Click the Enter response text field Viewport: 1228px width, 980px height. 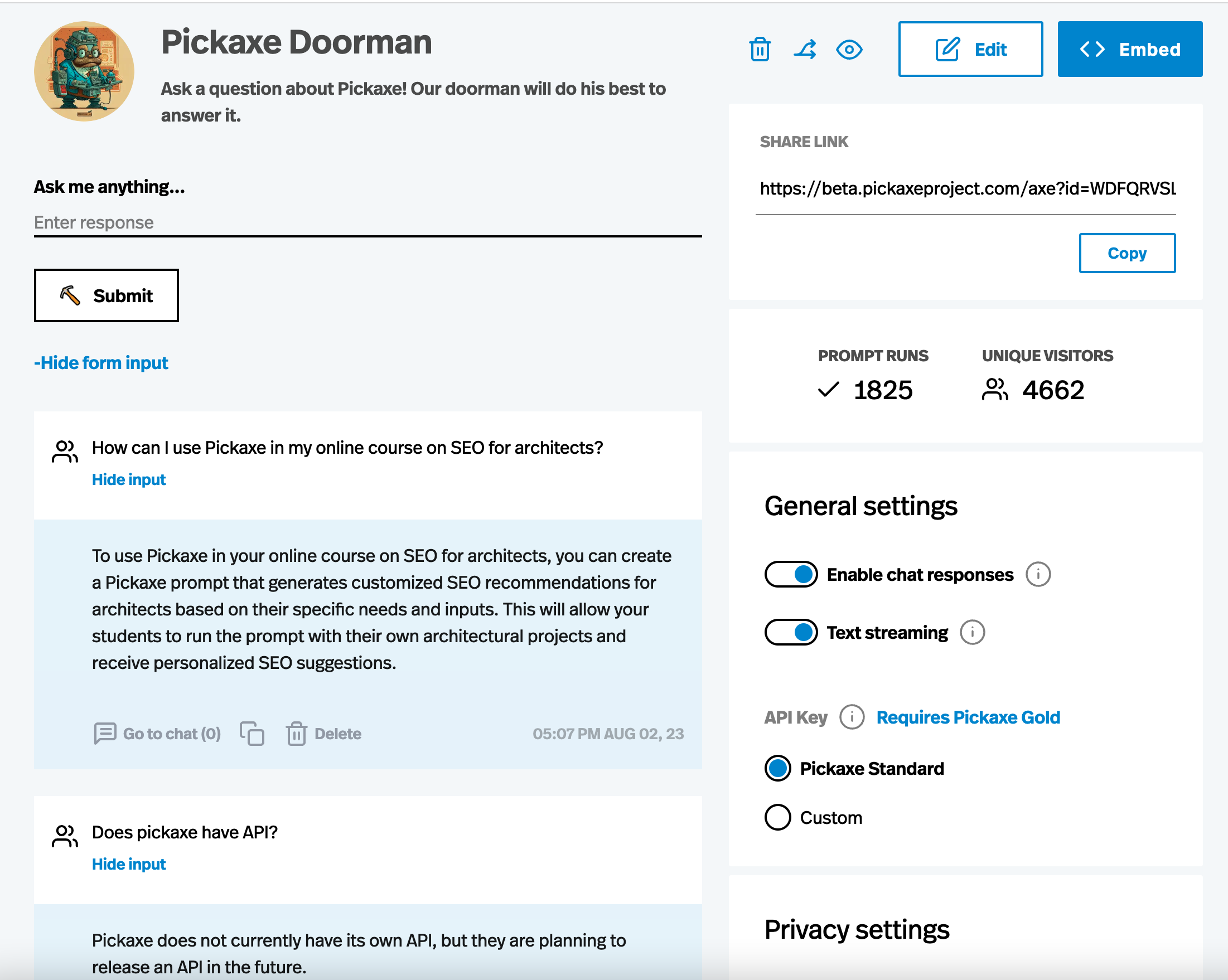tap(368, 222)
